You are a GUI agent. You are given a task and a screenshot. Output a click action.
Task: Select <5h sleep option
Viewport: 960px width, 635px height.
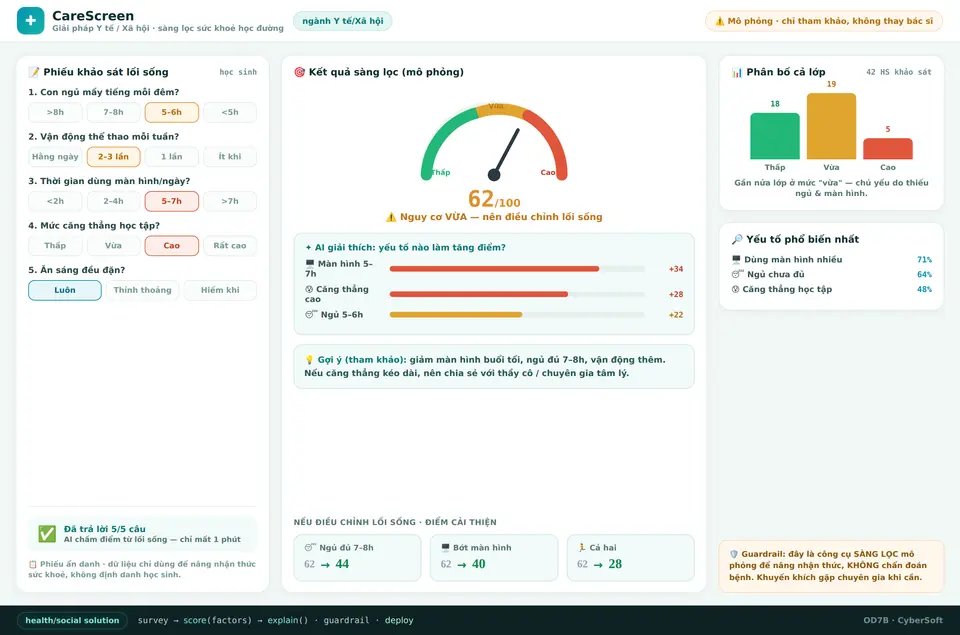230,112
